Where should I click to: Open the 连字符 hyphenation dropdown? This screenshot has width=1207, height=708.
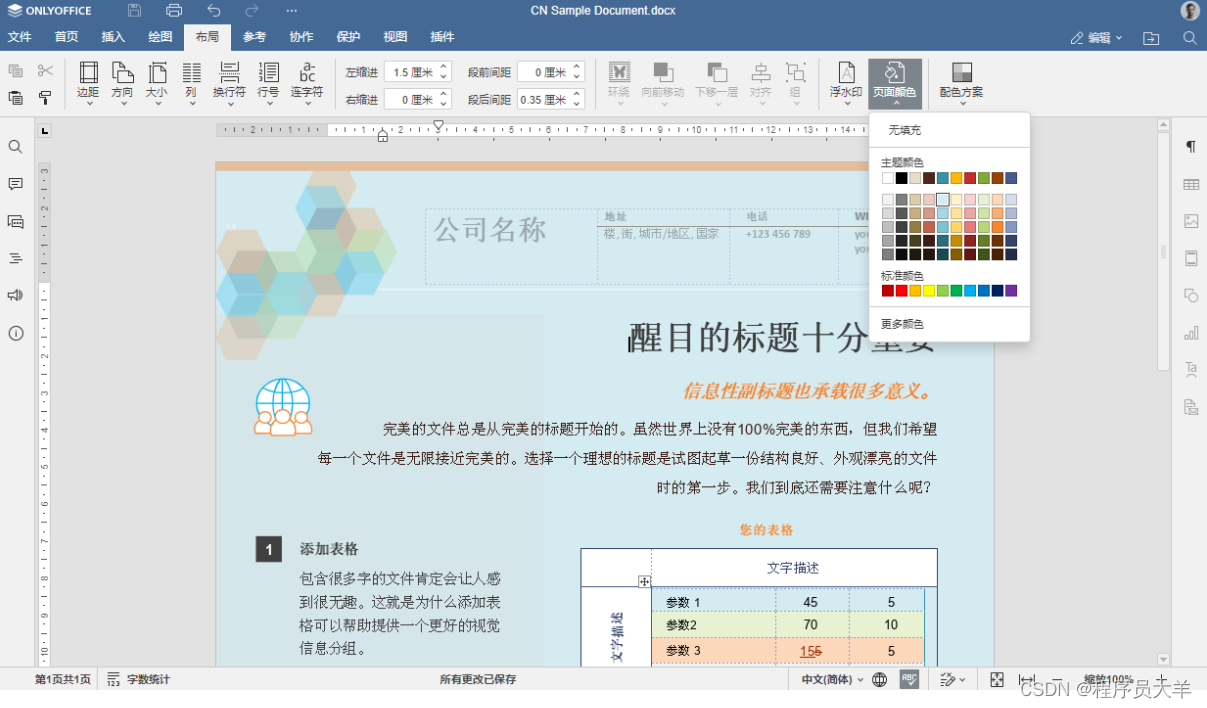click(x=307, y=82)
